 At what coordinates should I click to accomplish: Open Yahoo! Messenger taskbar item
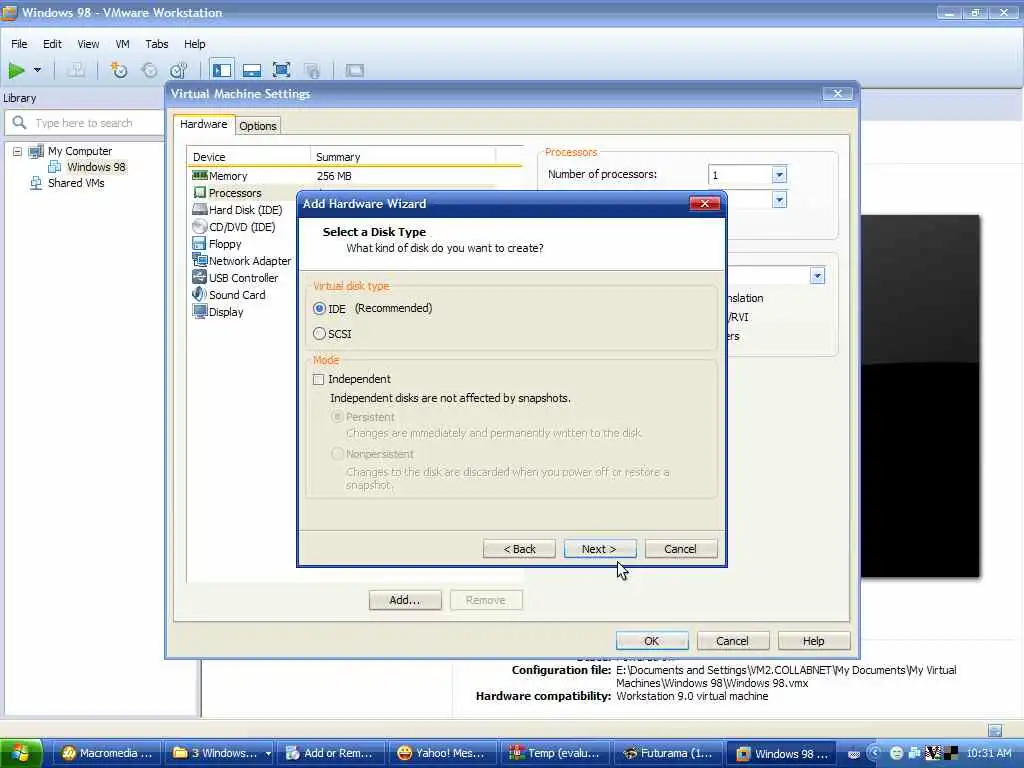tap(443, 754)
